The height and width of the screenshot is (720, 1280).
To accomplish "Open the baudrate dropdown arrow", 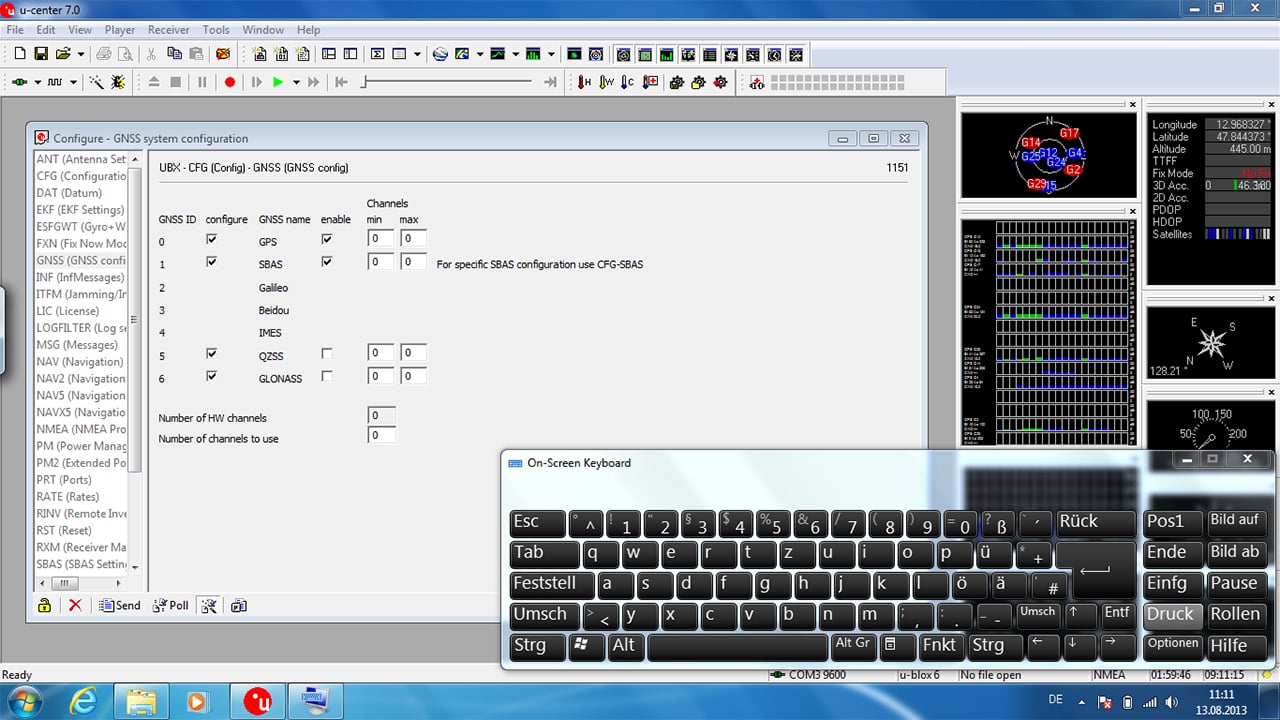I will click(76, 82).
